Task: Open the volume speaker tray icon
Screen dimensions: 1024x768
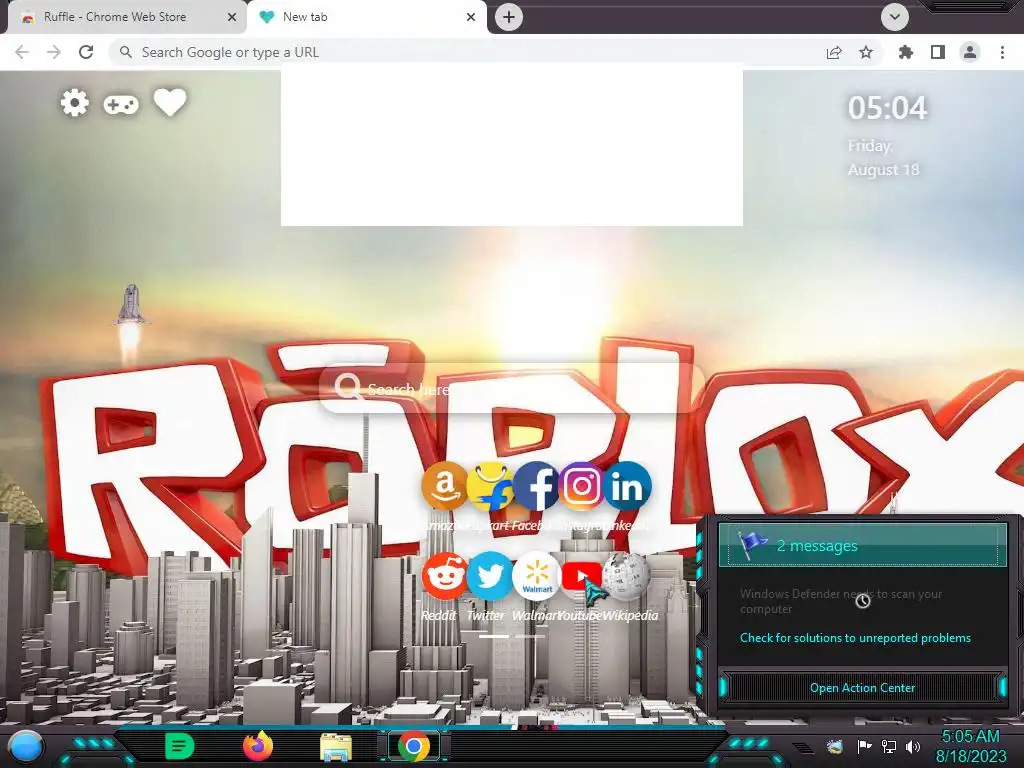Action: [913, 746]
